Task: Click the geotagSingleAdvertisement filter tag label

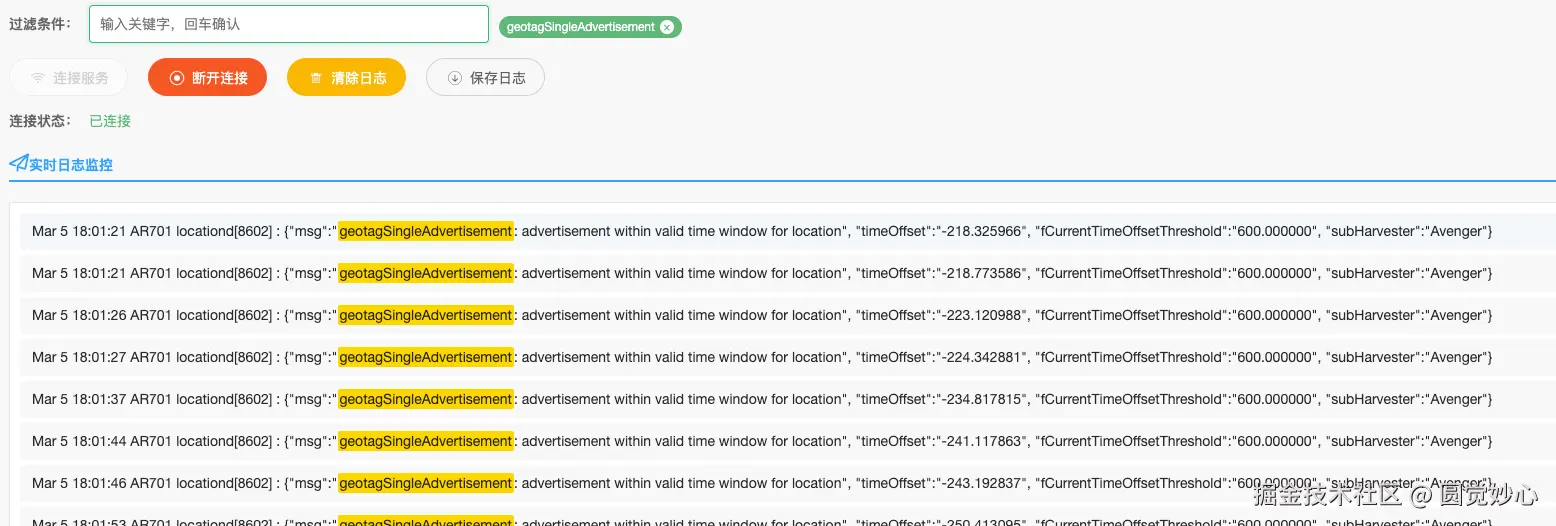Action: pos(580,27)
